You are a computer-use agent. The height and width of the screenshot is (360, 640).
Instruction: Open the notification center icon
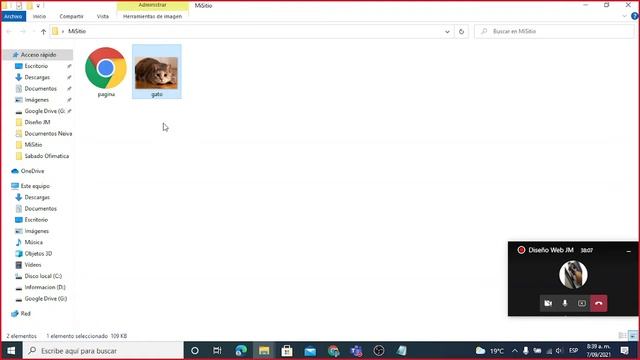tap(624, 351)
